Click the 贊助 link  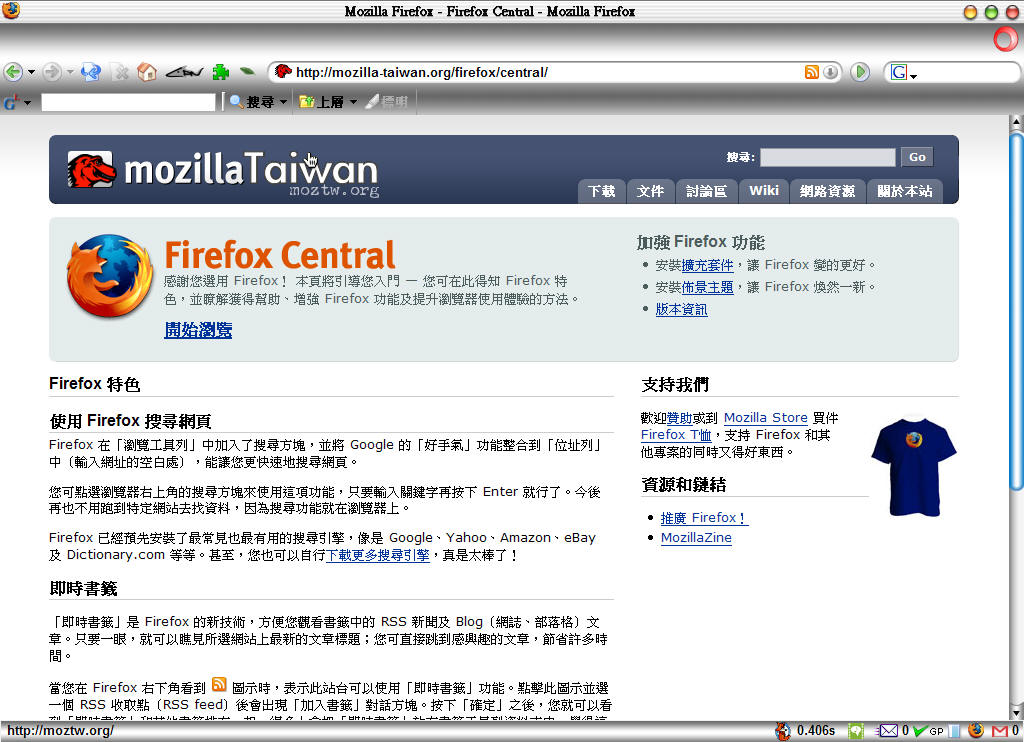(679, 418)
